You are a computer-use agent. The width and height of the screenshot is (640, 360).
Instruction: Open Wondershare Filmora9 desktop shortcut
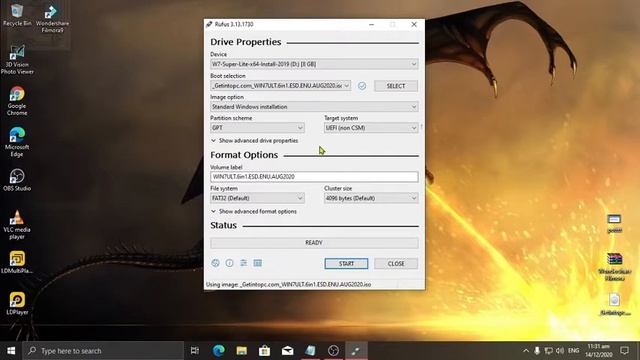(x=52, y=18)
